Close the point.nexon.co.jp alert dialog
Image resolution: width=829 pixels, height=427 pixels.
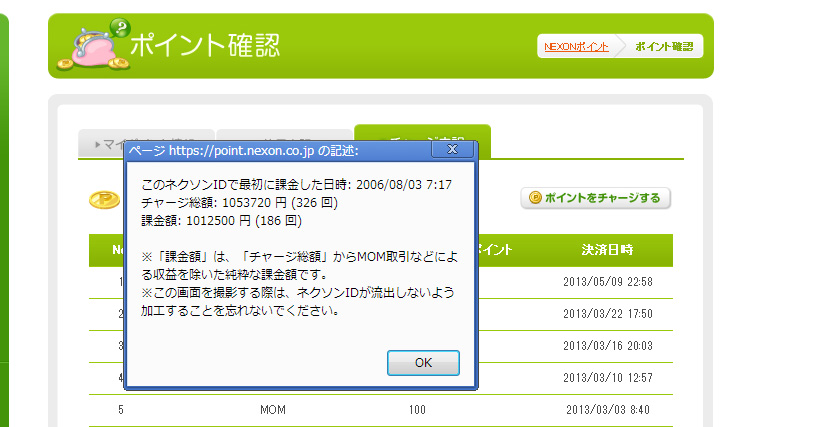453,150
